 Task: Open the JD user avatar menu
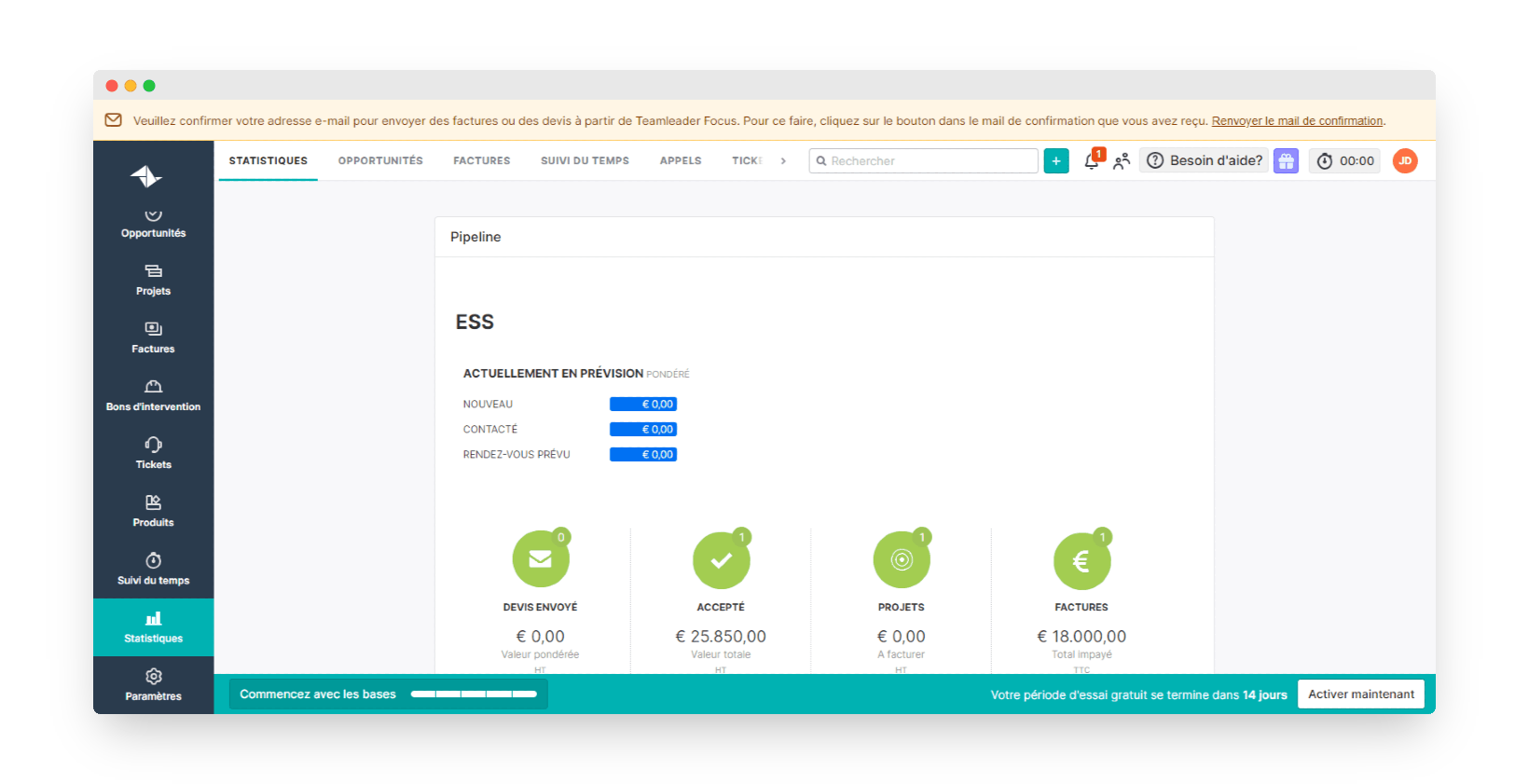point(1405,160)
